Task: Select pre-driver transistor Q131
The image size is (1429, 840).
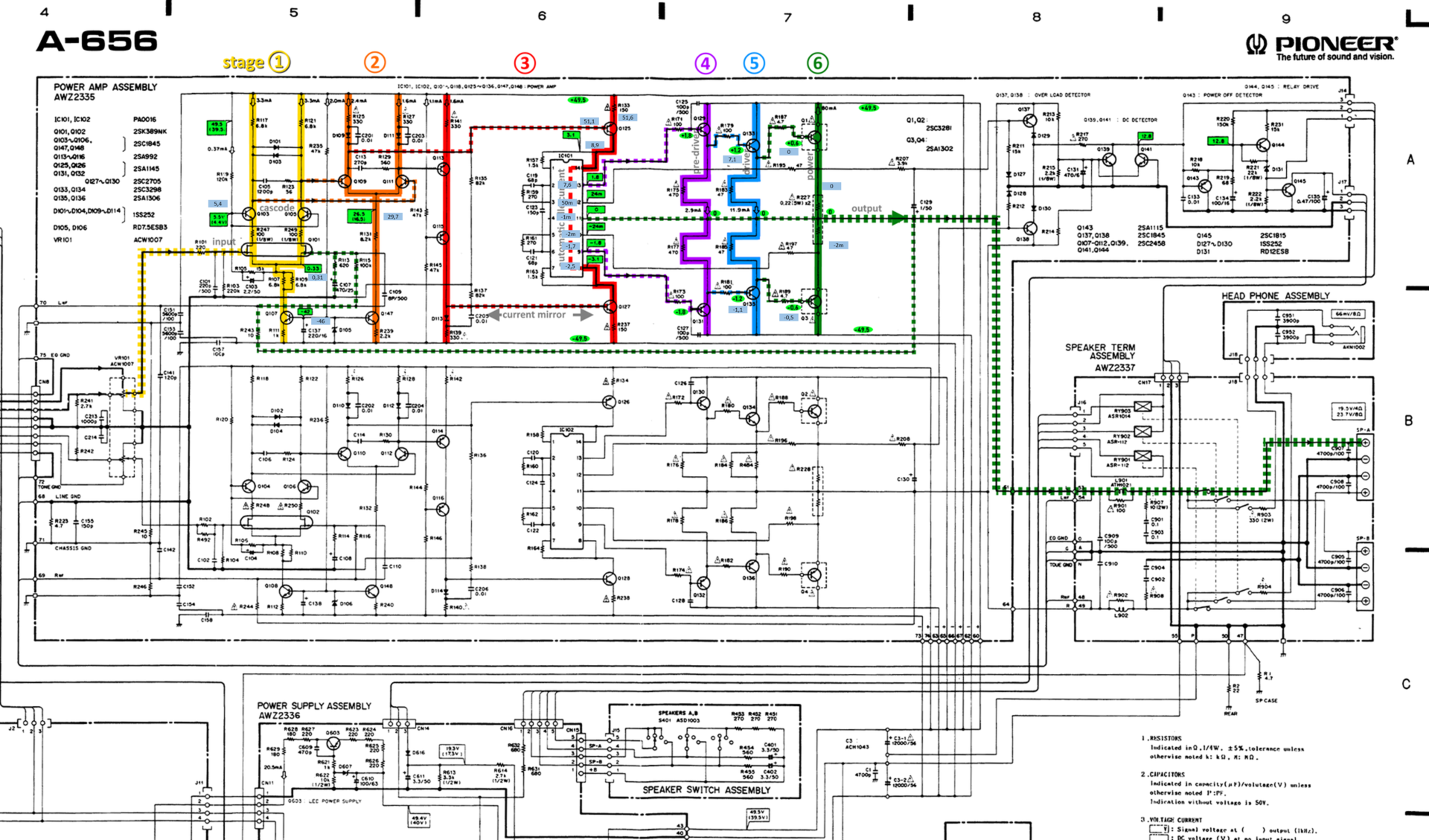Action: pos(704,310)
